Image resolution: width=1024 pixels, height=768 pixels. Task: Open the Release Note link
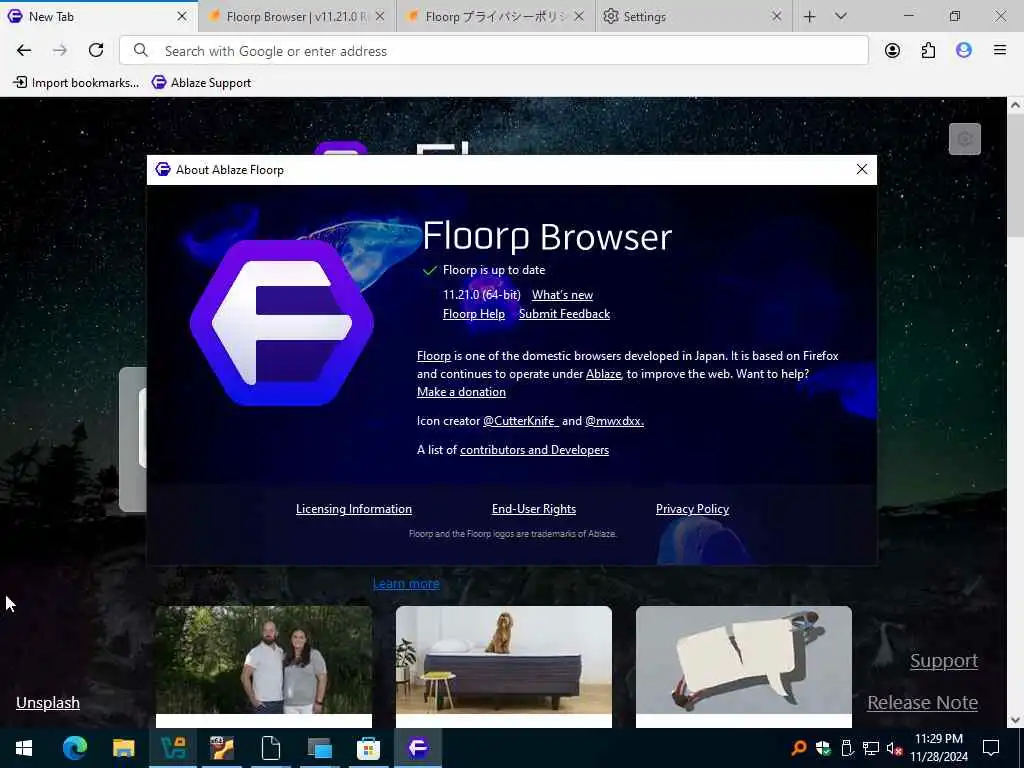[x=922, y=702]
